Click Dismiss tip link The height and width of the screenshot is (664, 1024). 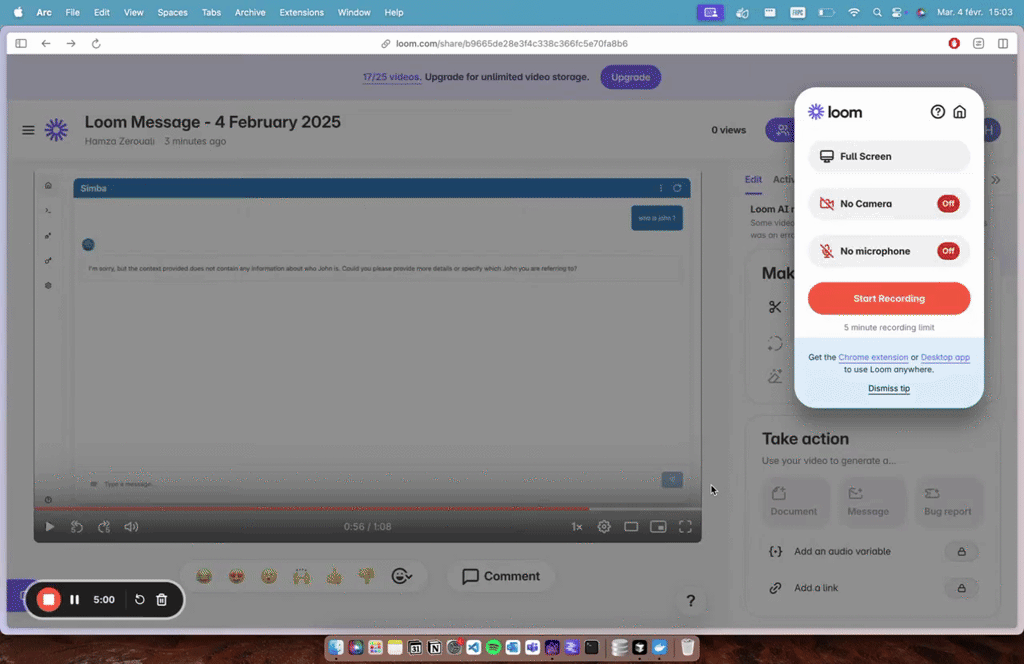pyautogui.click(x=889, y=388)
